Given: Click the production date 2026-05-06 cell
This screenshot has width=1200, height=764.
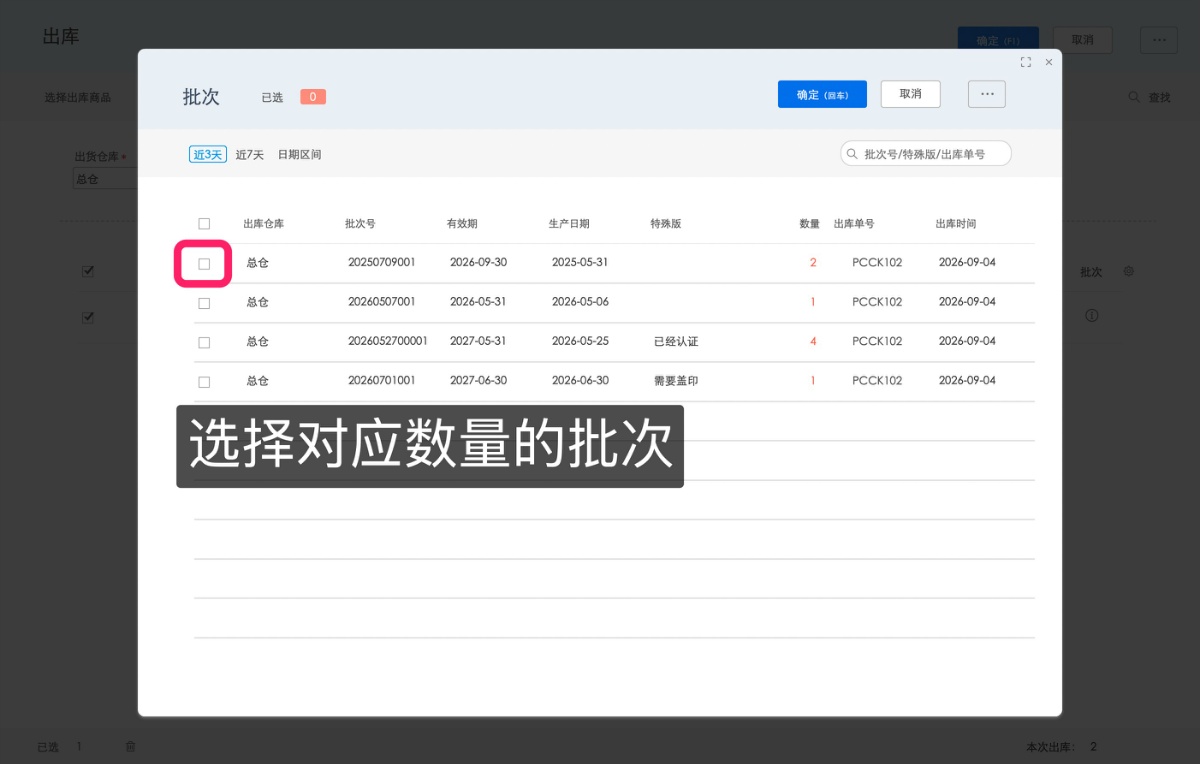Looking at the screenshot, I should click(x=580, y=301).
